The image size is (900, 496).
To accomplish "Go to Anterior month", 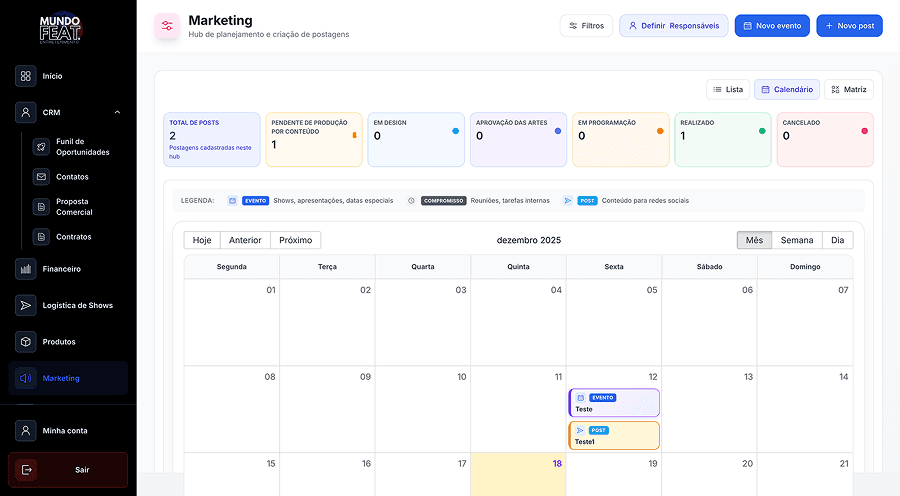I will pos(245,240).
